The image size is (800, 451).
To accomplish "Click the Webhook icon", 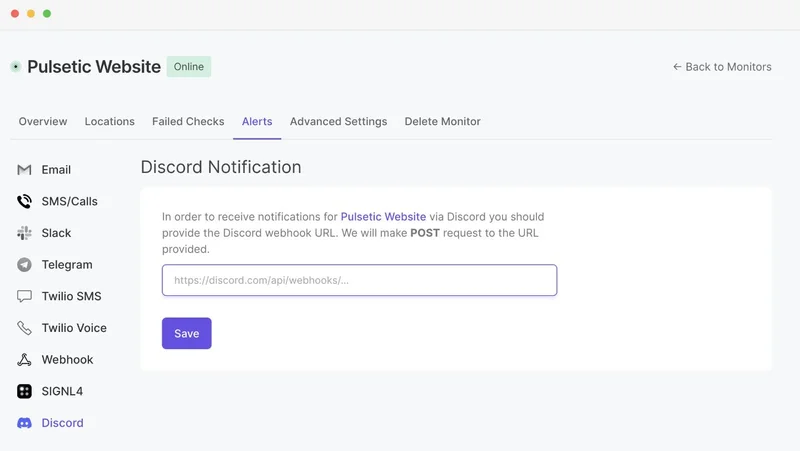I will [24, 360].
